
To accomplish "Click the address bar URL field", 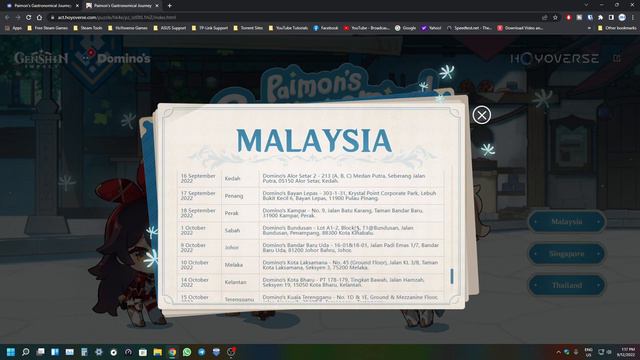I will (x=294, y=18).
